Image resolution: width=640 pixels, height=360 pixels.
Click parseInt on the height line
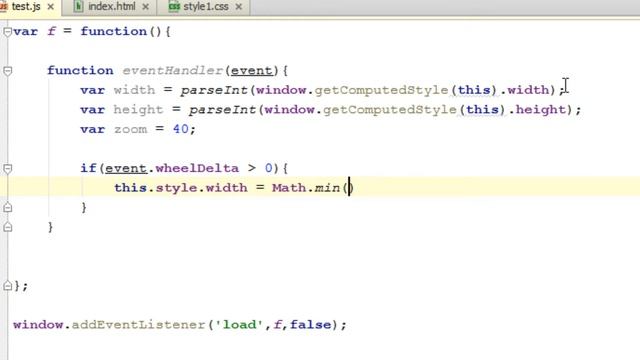222,110
